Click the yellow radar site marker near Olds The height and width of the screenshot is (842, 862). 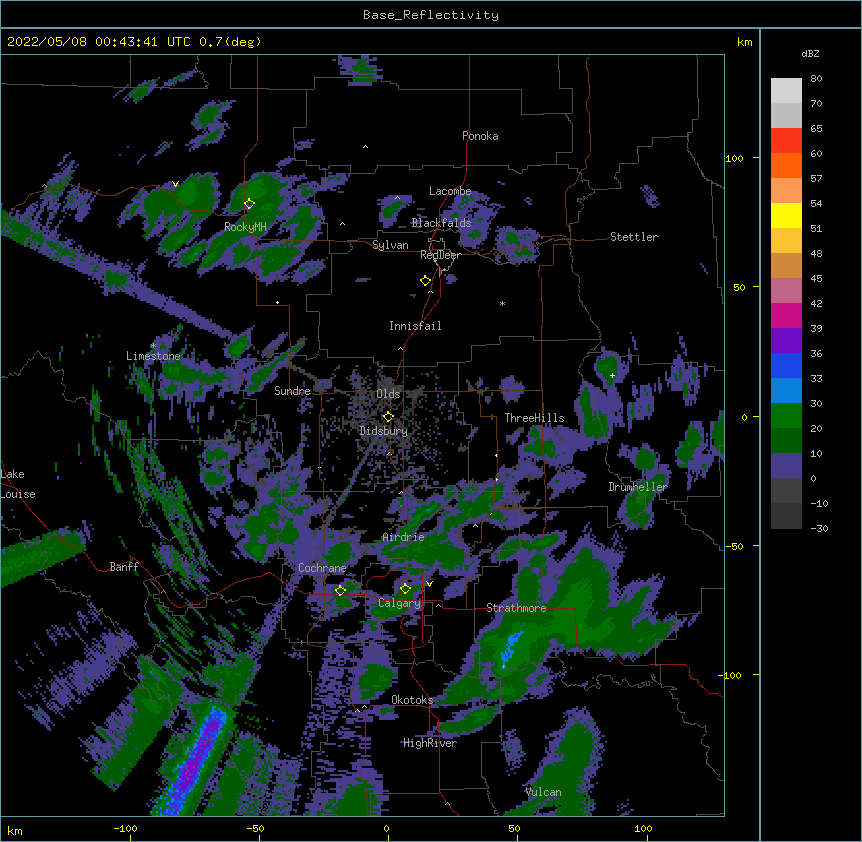coord(388,417)
